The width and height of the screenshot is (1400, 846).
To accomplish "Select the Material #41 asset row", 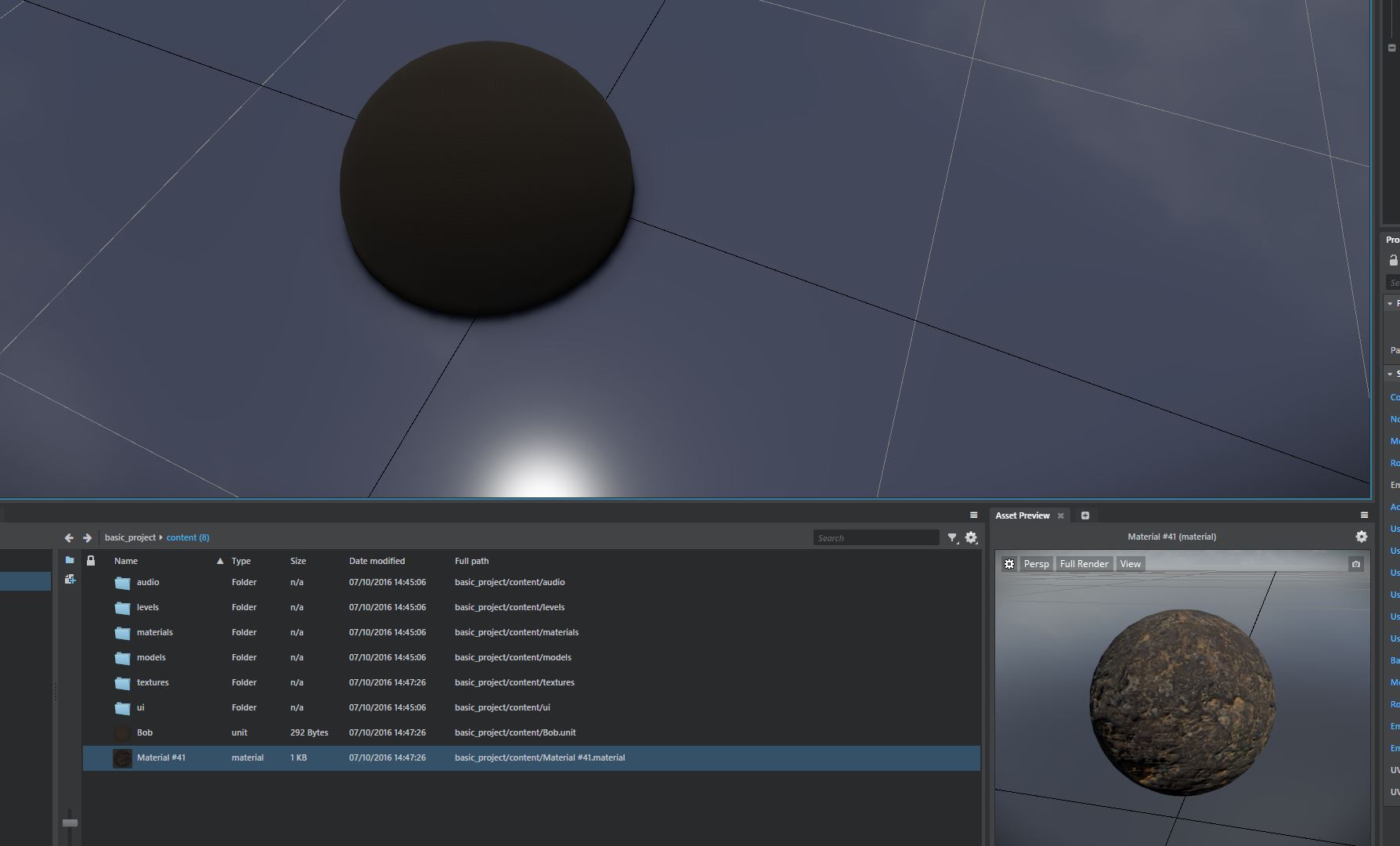I will [532, 757].
